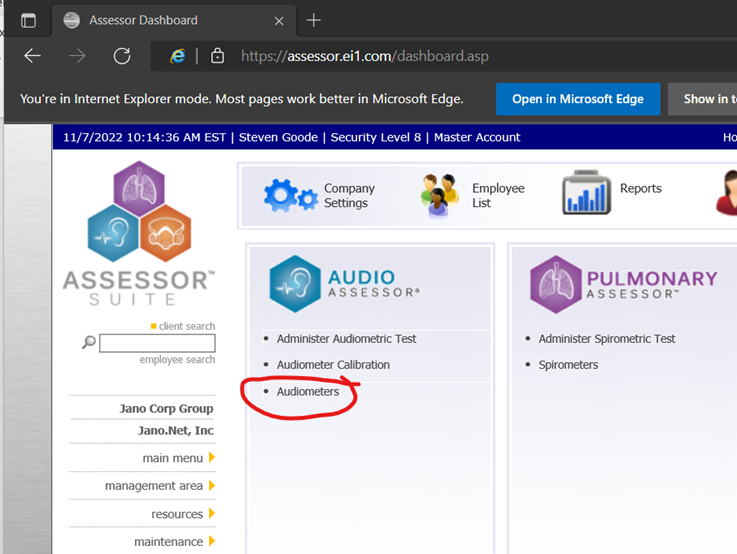Go back using the browser back arrow
The image size is (737, 554).
[32, 56]
